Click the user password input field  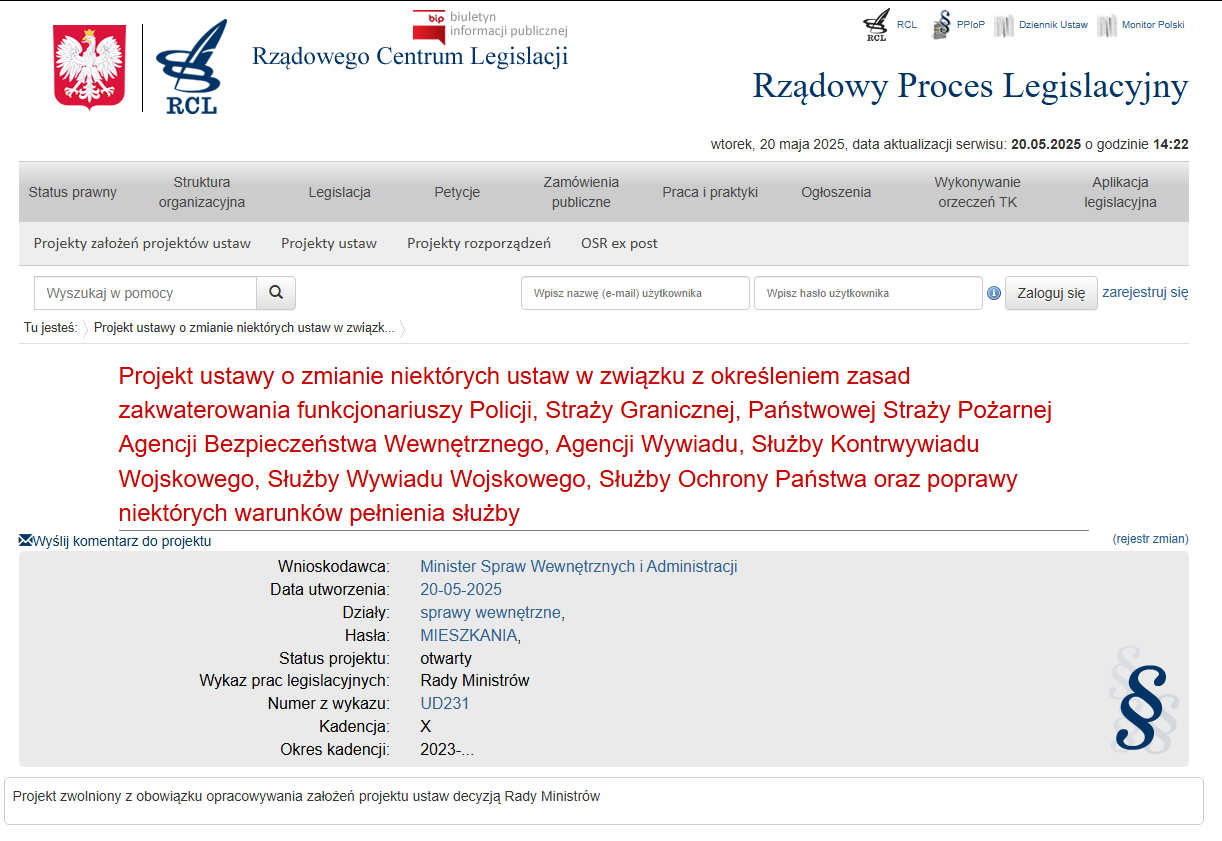click(868, 293)
